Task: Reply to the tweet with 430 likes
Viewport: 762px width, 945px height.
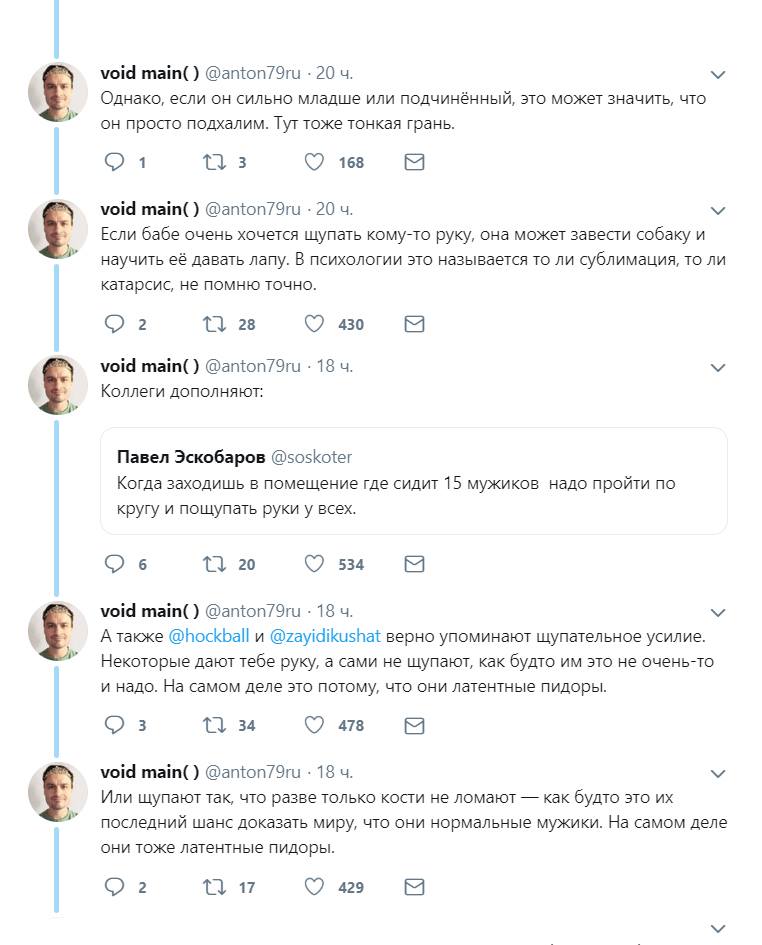Action: [114, 324]
